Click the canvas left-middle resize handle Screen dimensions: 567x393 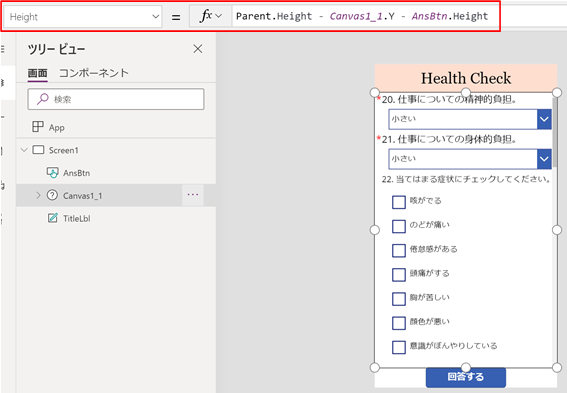pos(375,230)
